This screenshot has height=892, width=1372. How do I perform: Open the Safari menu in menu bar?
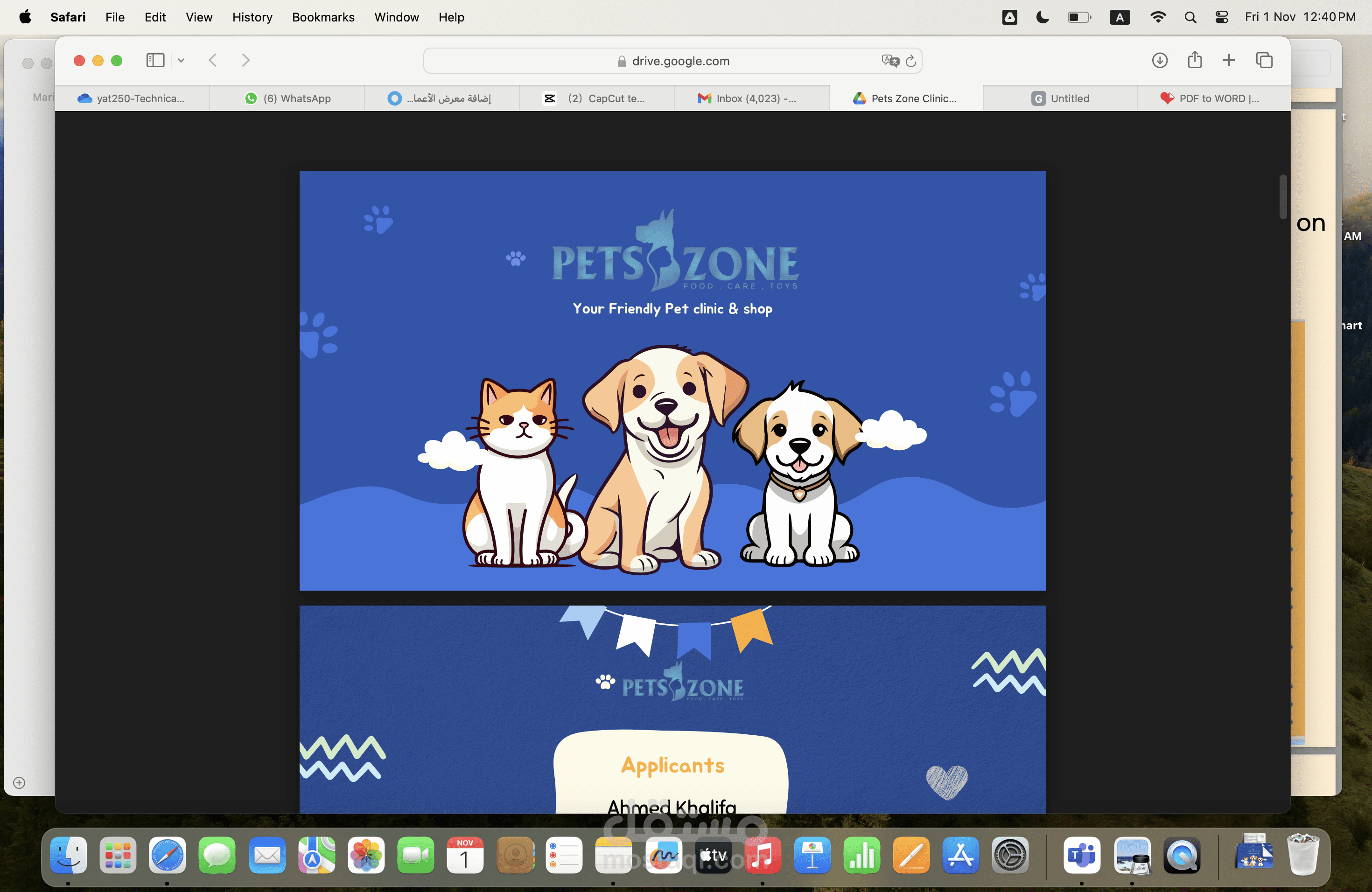pyautogui.click(x=68, y=17)
